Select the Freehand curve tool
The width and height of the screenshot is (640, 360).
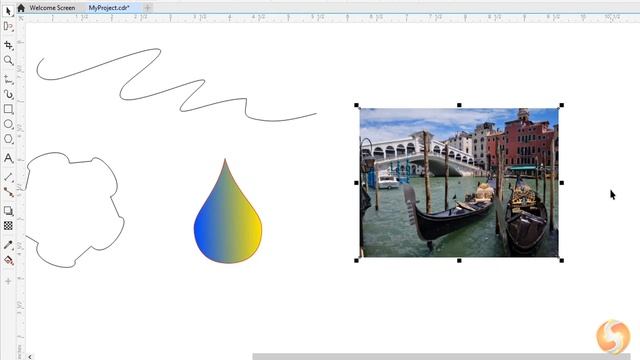[8, 80]
